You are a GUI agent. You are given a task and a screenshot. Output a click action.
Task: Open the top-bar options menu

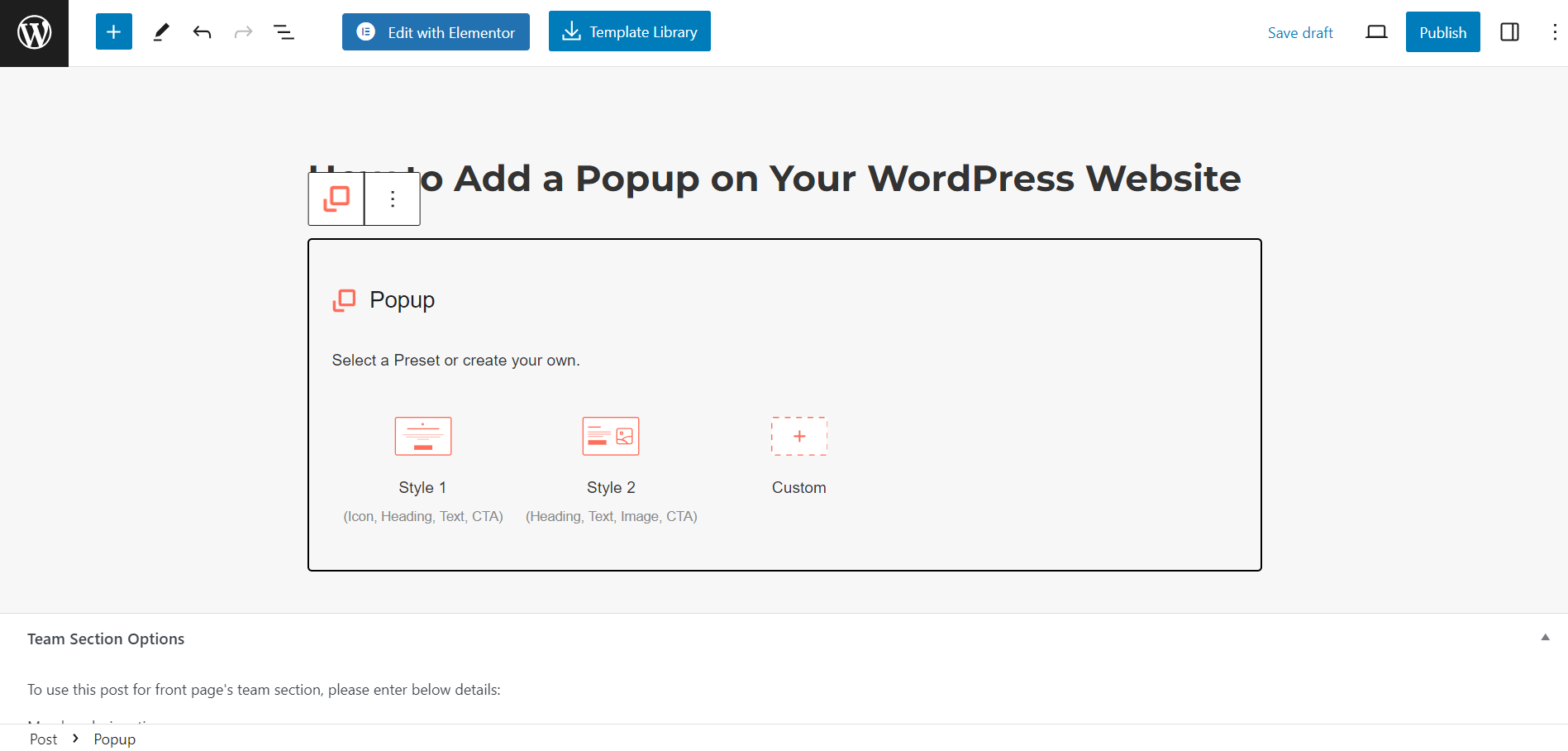click(x=1555, y=32)
